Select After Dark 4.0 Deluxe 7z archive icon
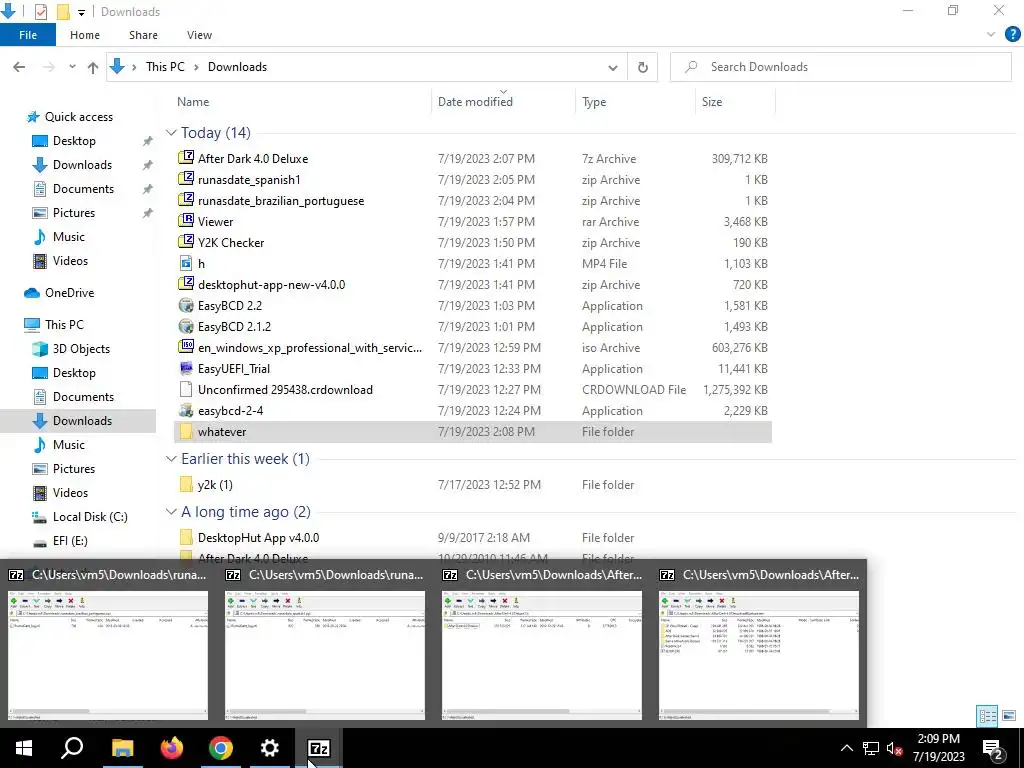Viewport: 1024px width, 768px height. pos(186,158)
